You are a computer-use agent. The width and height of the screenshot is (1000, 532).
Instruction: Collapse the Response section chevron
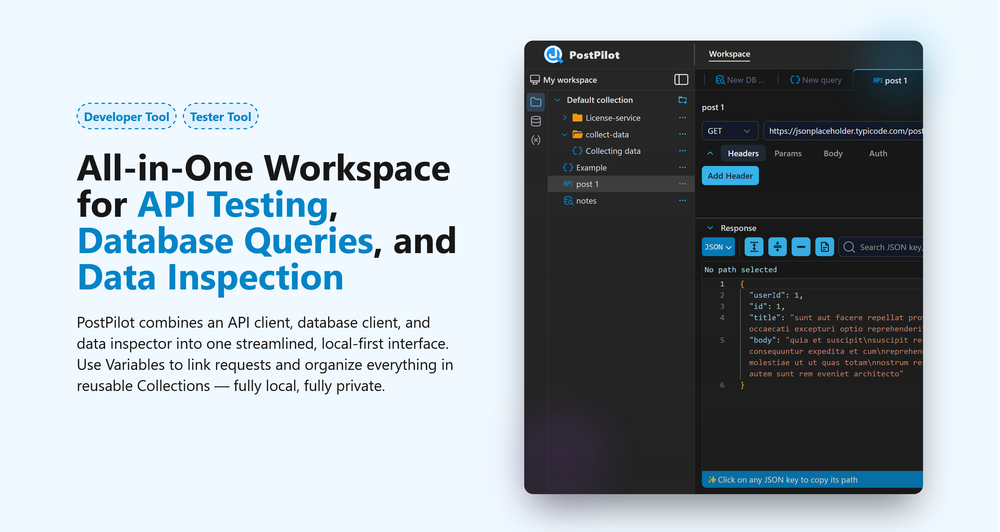pyautogui.click(x=710, y=228)
